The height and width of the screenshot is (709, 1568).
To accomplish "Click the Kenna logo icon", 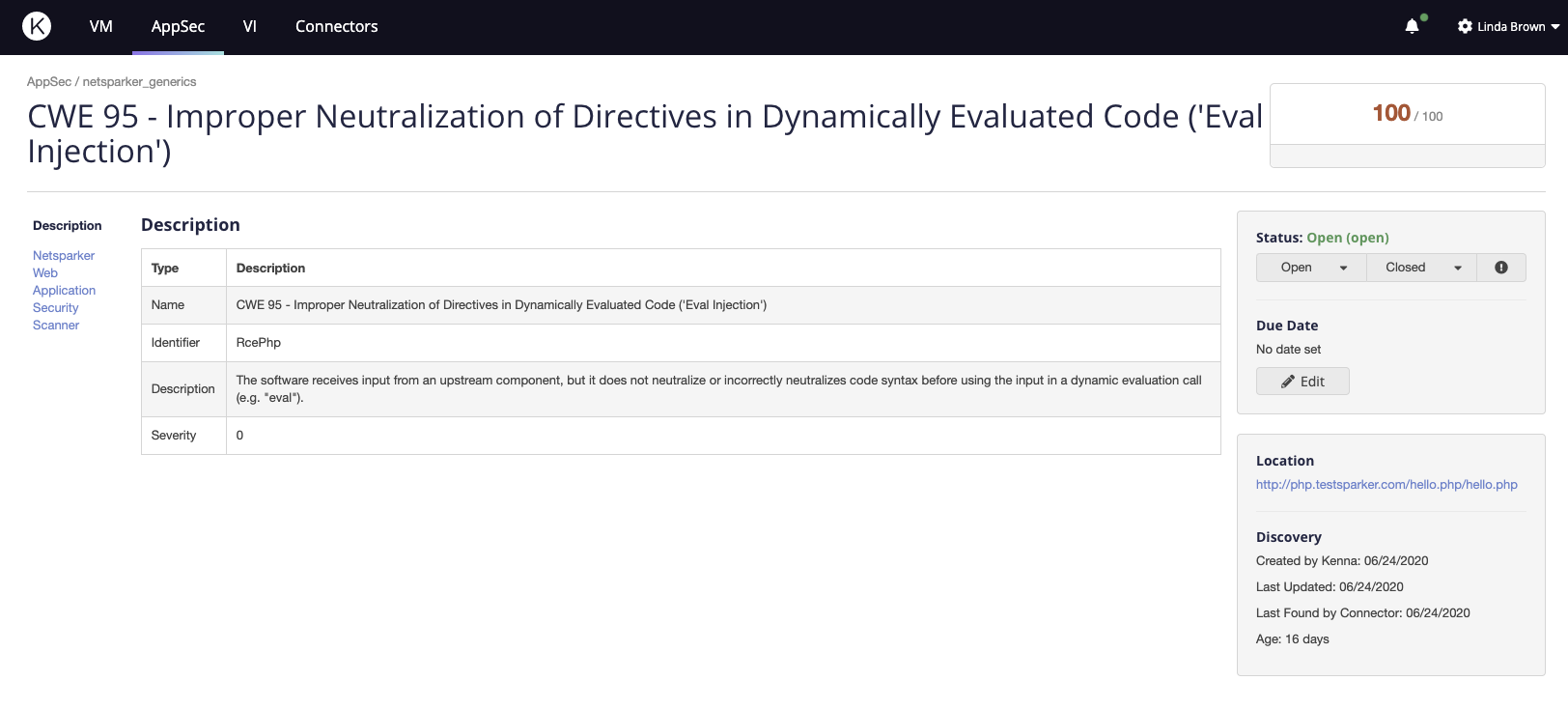I will click(x=37, y=26).
